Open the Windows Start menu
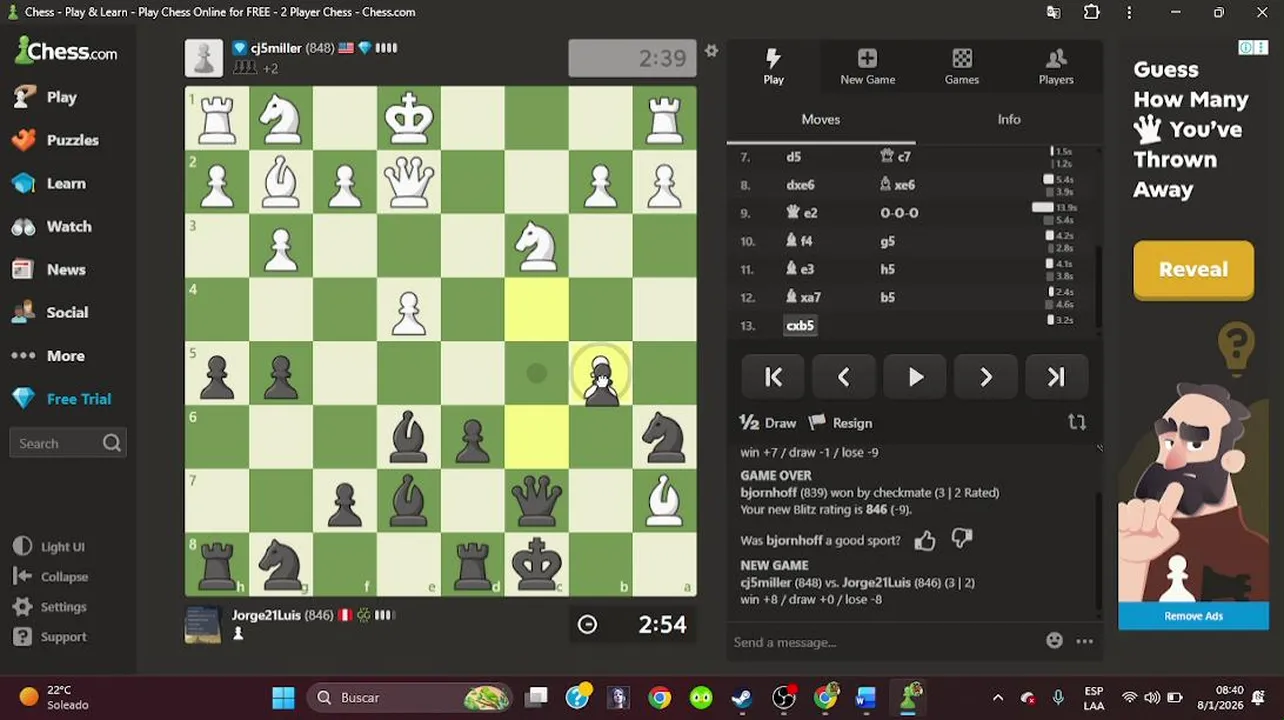The width and height of the screenshot is (1284, 720). 283,697
